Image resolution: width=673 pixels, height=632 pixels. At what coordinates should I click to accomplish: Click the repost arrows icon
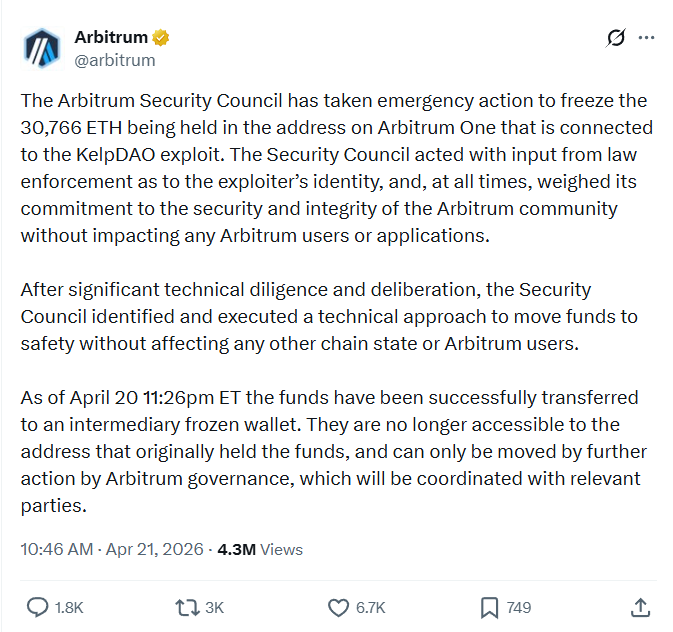coord(186,607)
